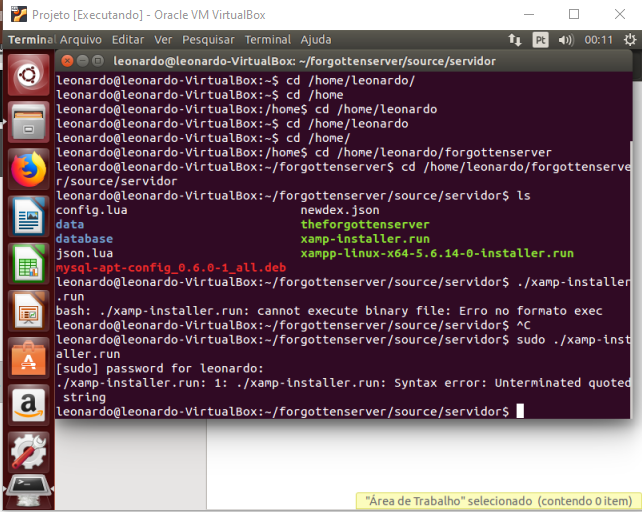Viewport: 642px width, 512px height.
Task: Close the terminal window with red button
Action: tap(67, 61)
